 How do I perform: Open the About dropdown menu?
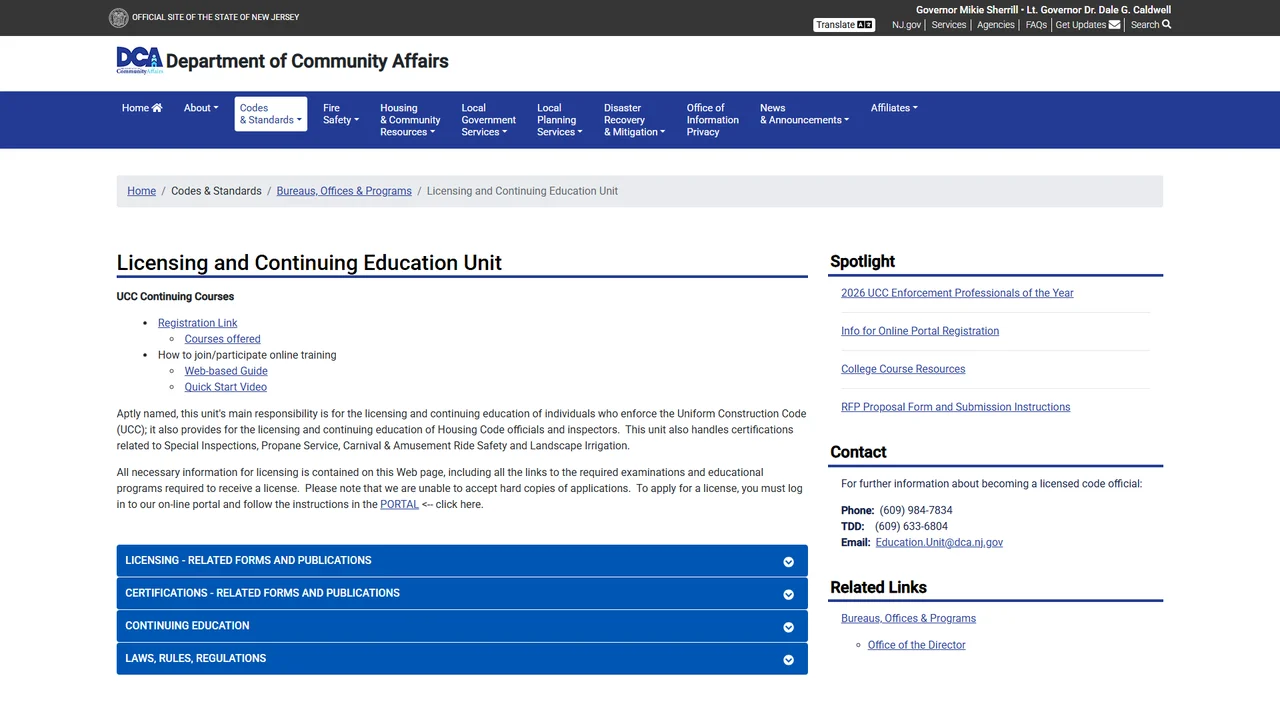(x=201, y=108)
